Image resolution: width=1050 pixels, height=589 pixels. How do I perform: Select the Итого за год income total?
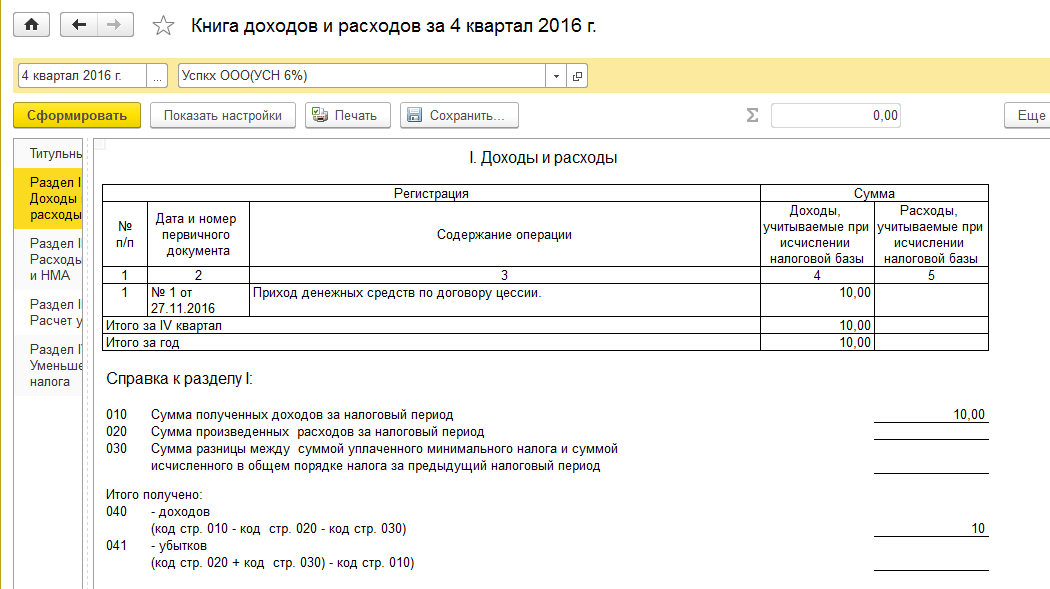[x=818, y=343]
